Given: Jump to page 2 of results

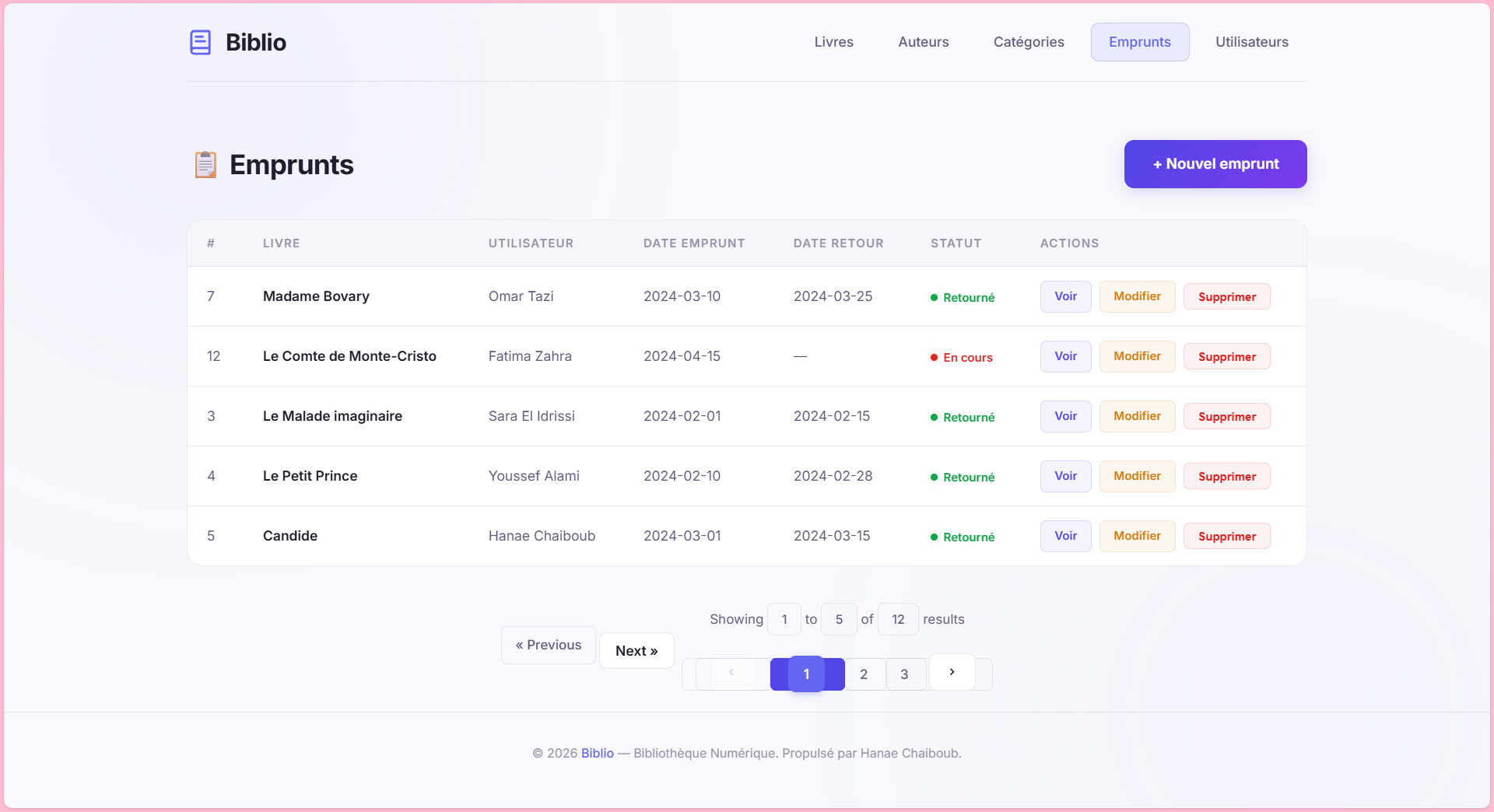Looking at the screenshot, I should click(864, 674).
